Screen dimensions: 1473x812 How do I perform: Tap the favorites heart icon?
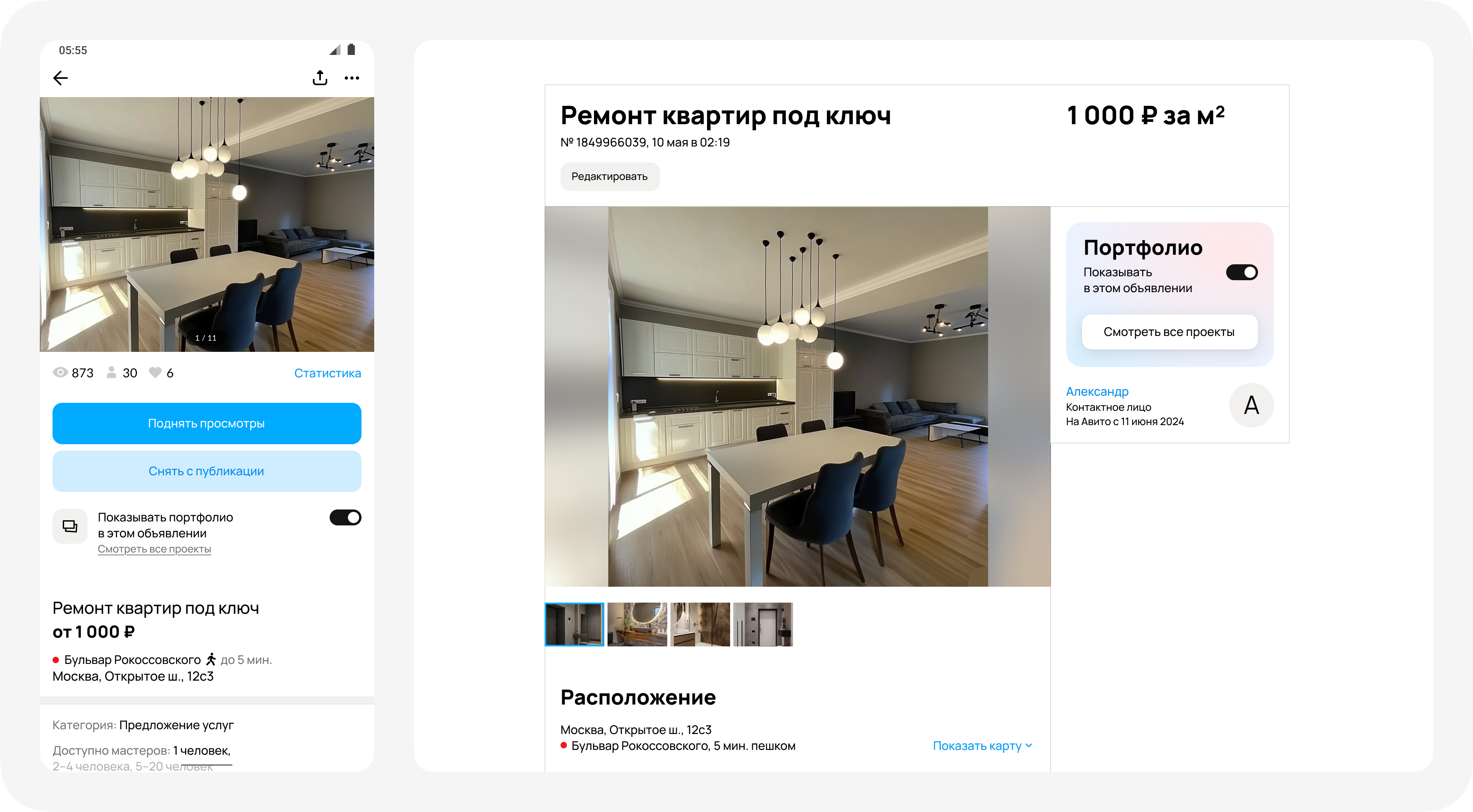pyautogui.click(x=155, y=373)
